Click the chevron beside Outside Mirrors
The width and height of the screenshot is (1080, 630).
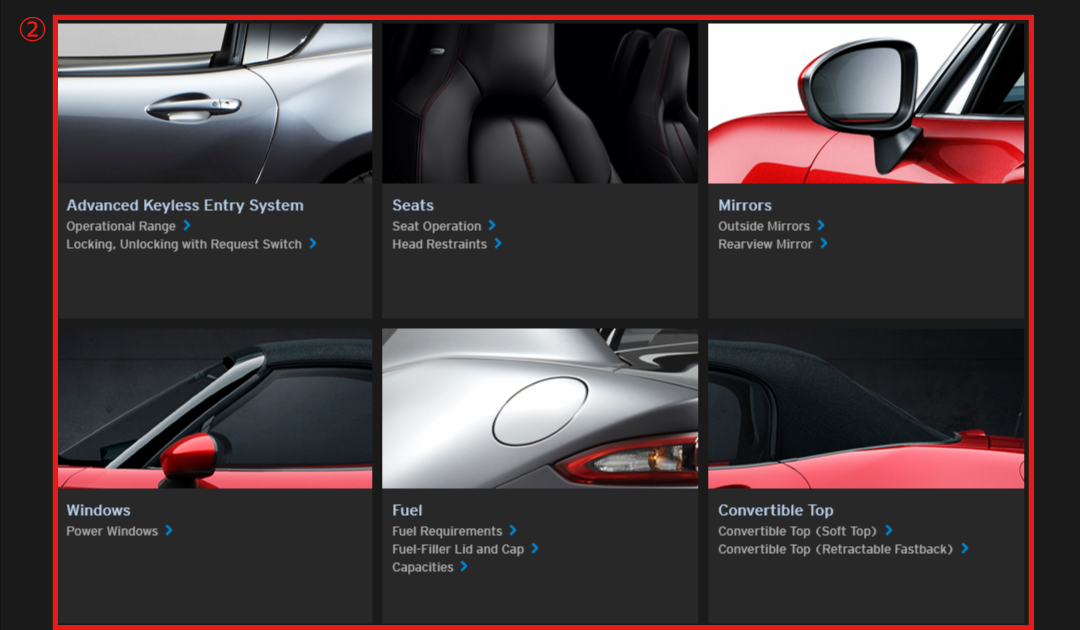[821, 226]
